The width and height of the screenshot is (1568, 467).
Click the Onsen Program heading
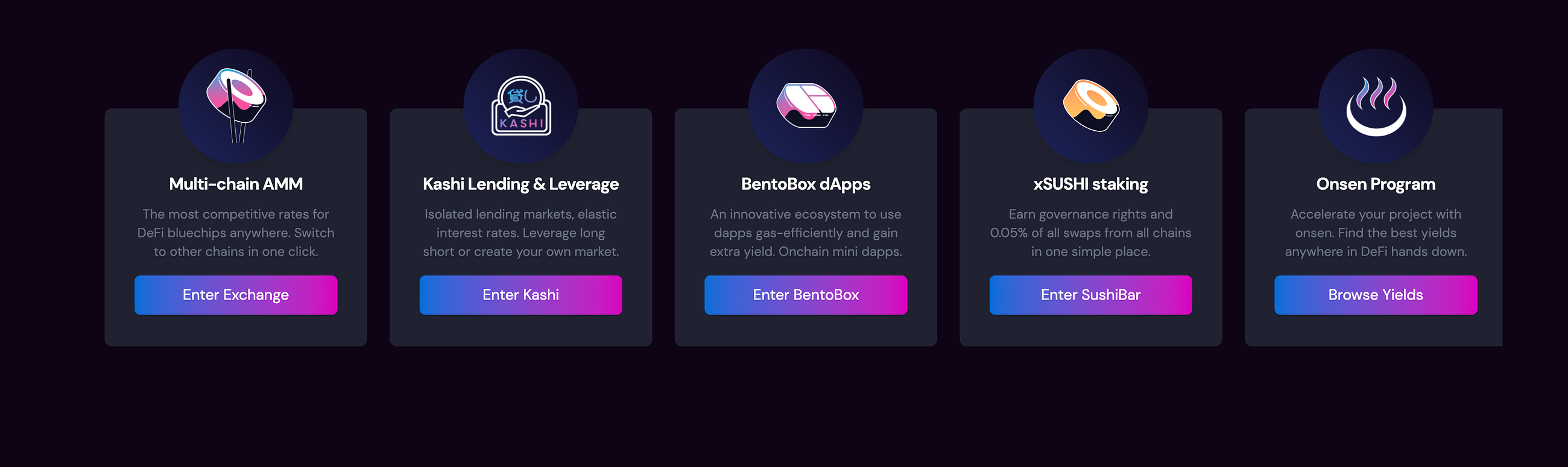pos(1376,184)
